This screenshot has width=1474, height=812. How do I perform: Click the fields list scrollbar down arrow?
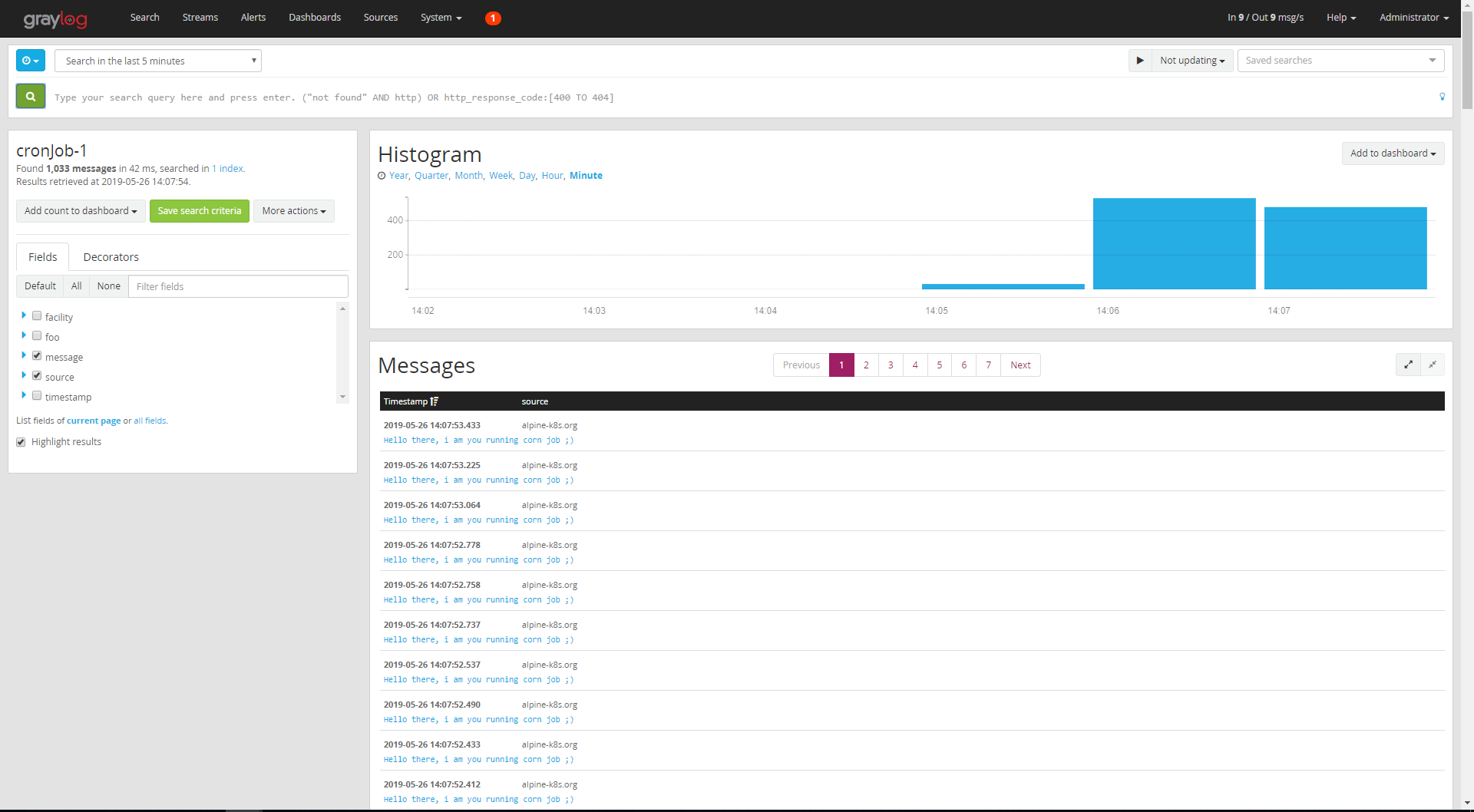(x=342, y=397)
